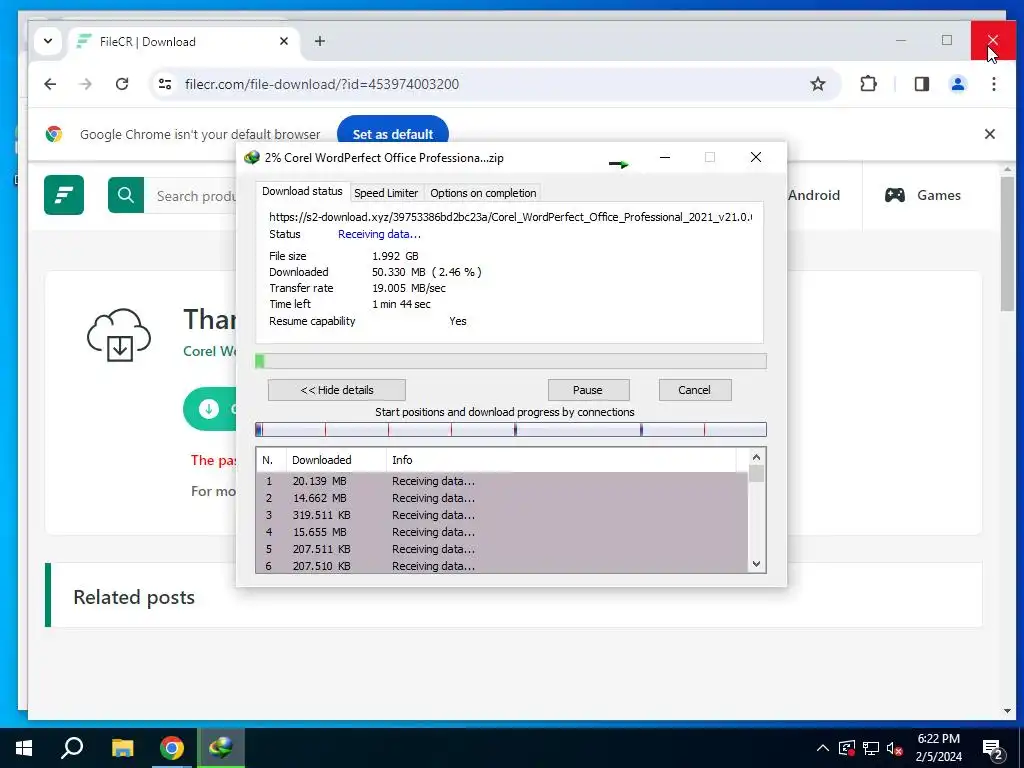Click the IDM icon in the dialog title bar
This screenshot has height=768, width=1024.
click(x=251, y=157)
